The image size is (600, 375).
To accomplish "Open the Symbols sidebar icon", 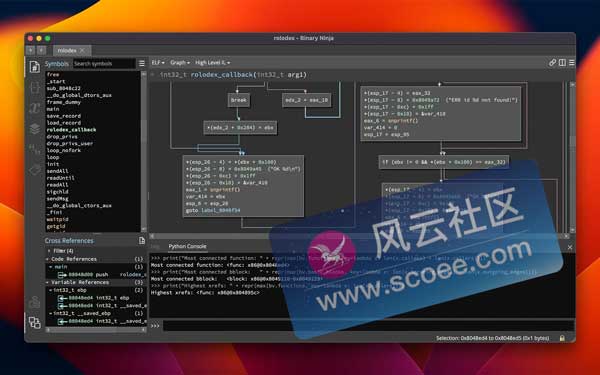I will tap(34, 66).
